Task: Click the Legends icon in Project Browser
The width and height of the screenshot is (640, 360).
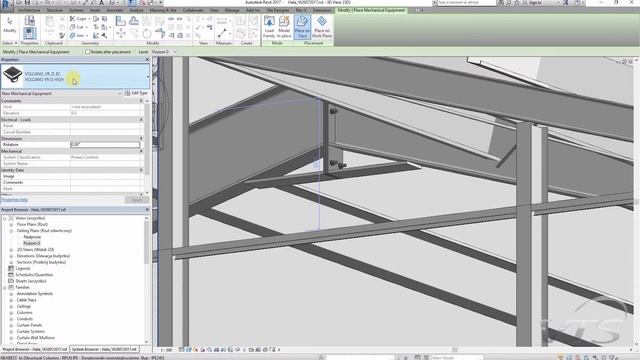Action: click(11, 269)
